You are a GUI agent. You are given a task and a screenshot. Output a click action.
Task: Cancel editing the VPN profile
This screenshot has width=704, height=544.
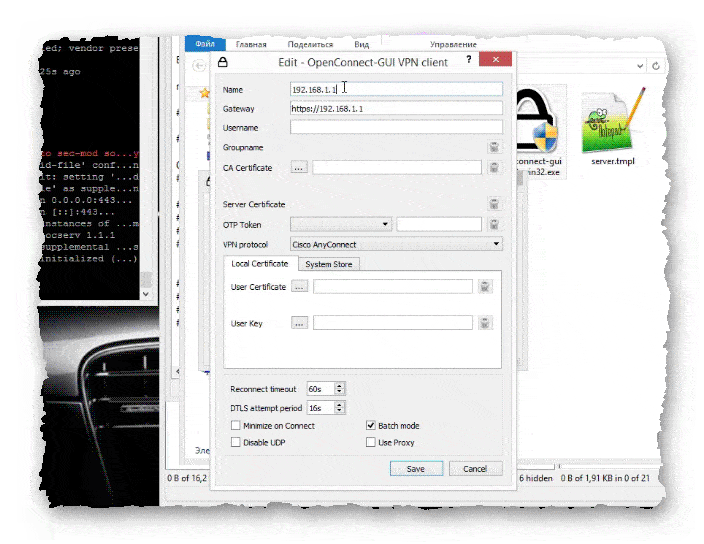[475, 469]
